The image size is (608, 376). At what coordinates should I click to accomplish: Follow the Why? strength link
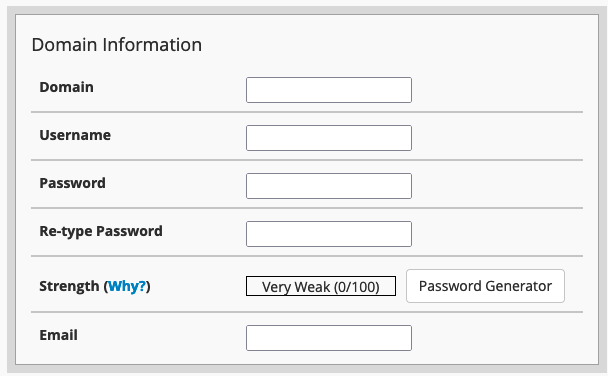click(x=127, y=286)
